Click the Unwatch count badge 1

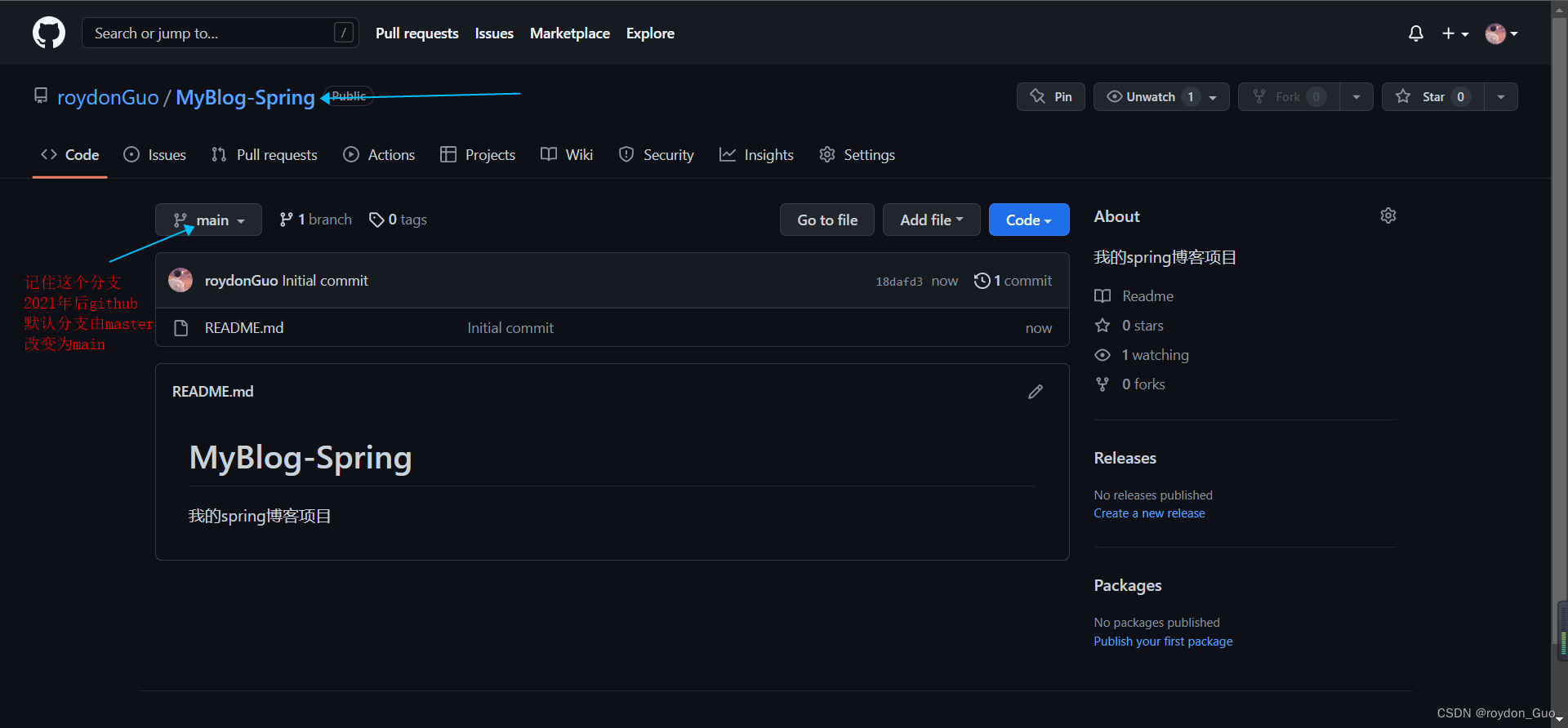pyautogui.click(x=1191, y=96)
